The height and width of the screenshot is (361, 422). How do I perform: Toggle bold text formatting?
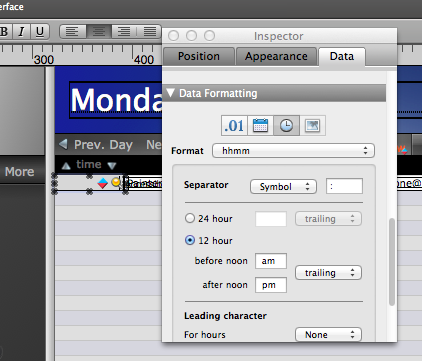point(5,32)
